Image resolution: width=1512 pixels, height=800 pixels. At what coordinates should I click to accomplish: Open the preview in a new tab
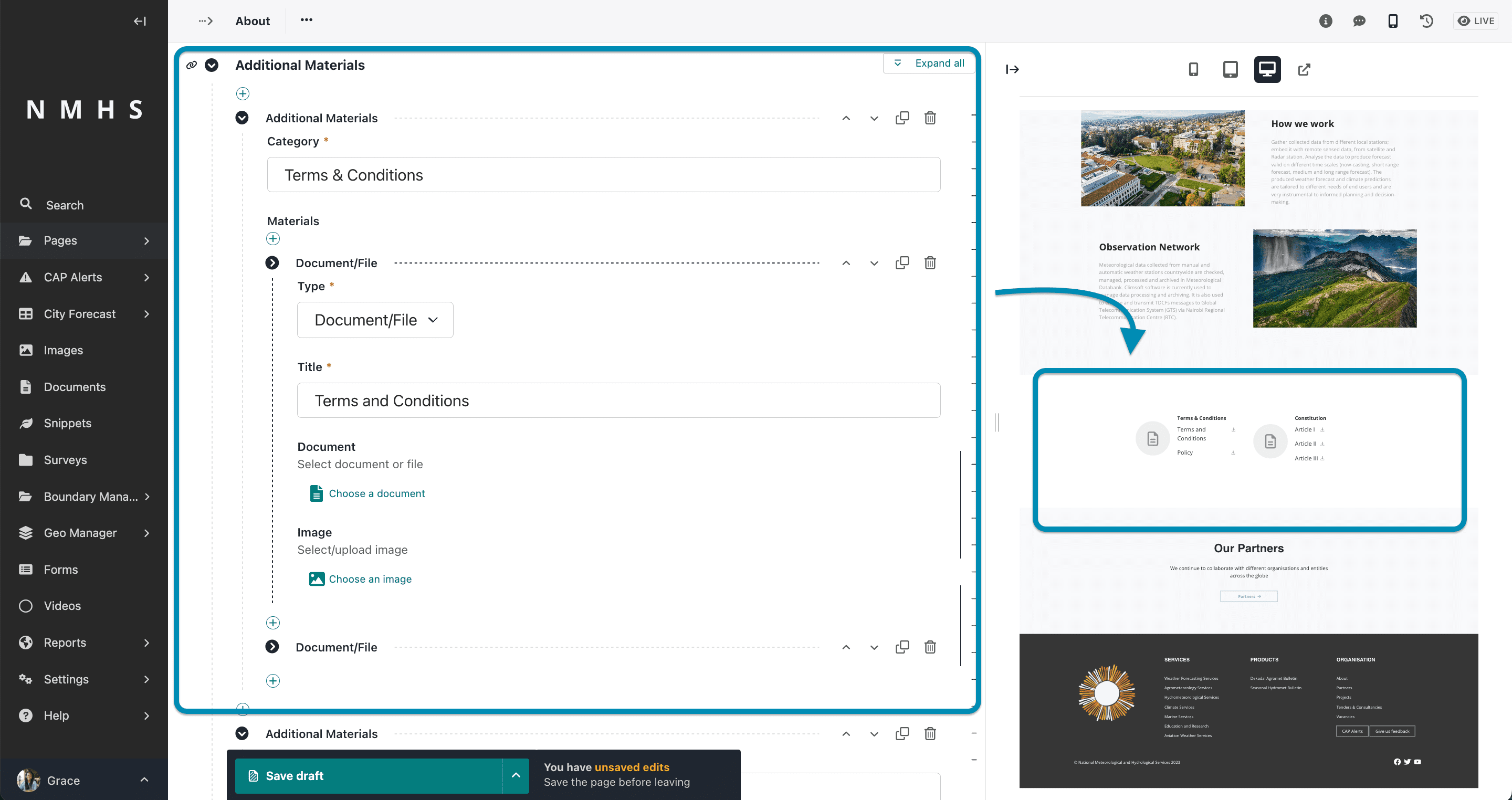coord(1304,70)
